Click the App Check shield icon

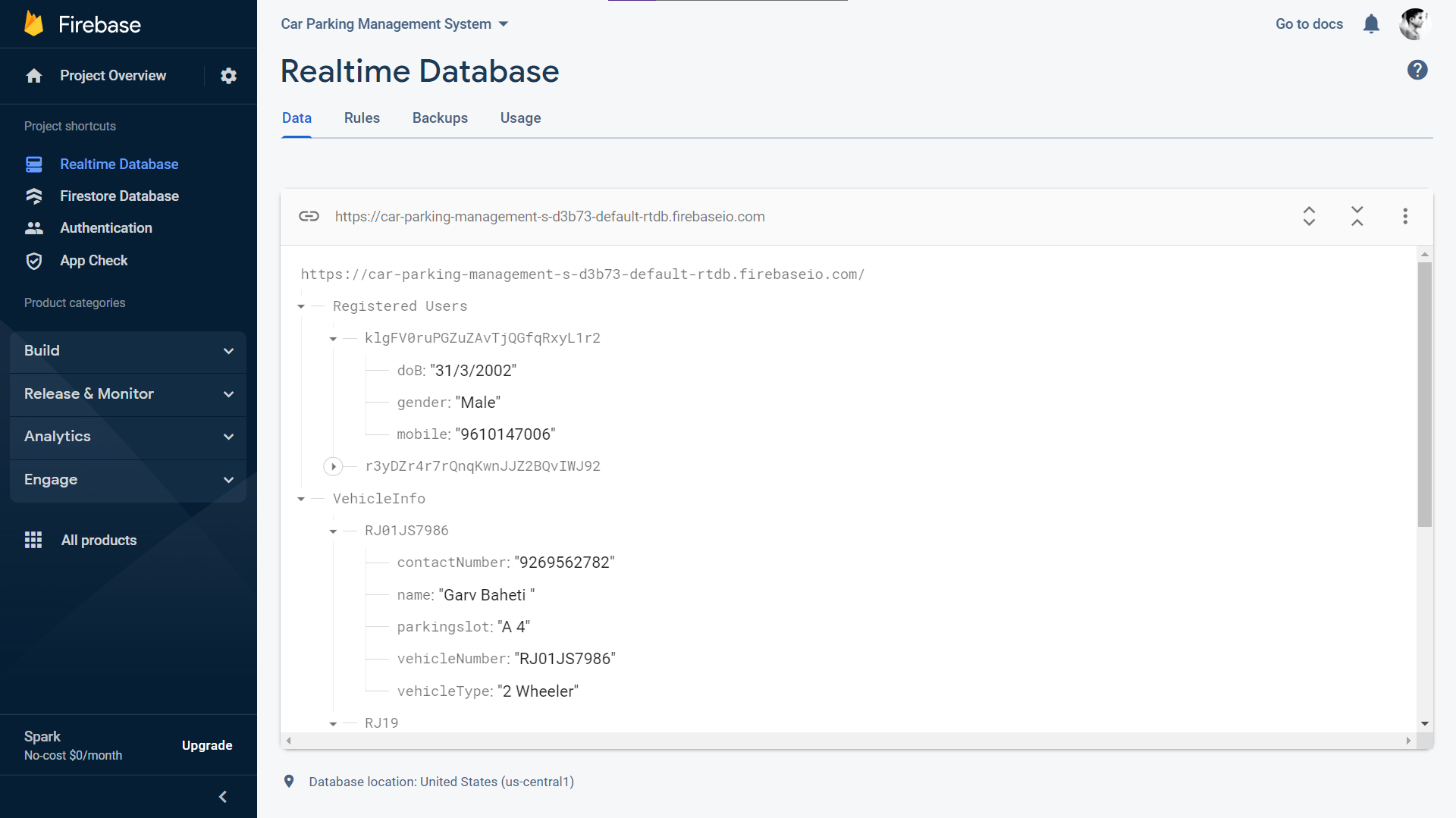click(x=34, y=261)
